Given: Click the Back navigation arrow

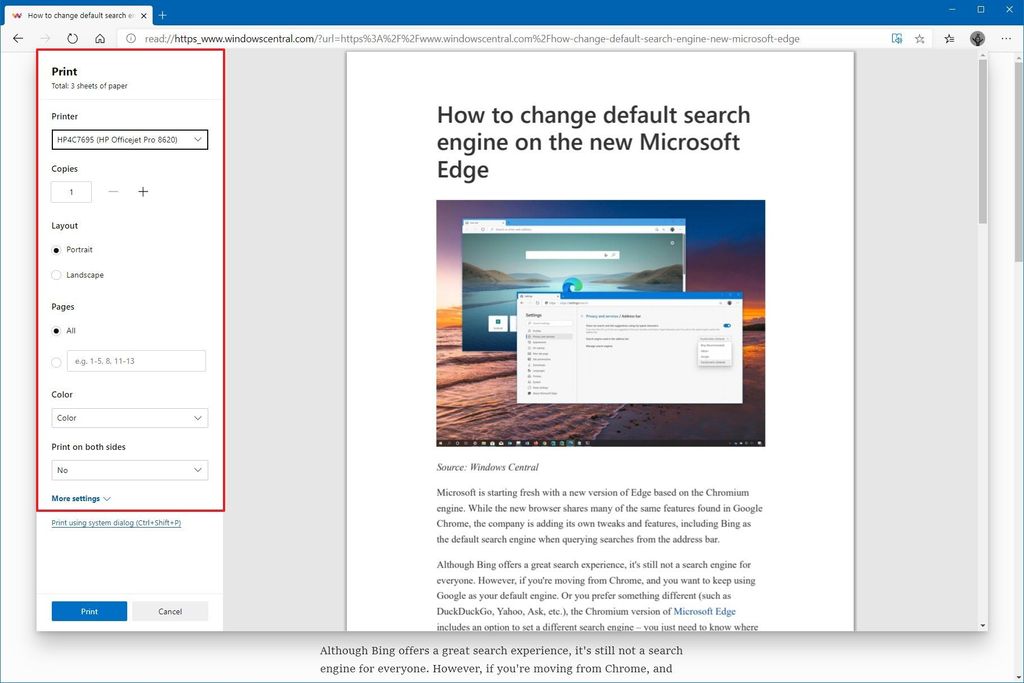Looking at the screenshot, I should (17, 38).
